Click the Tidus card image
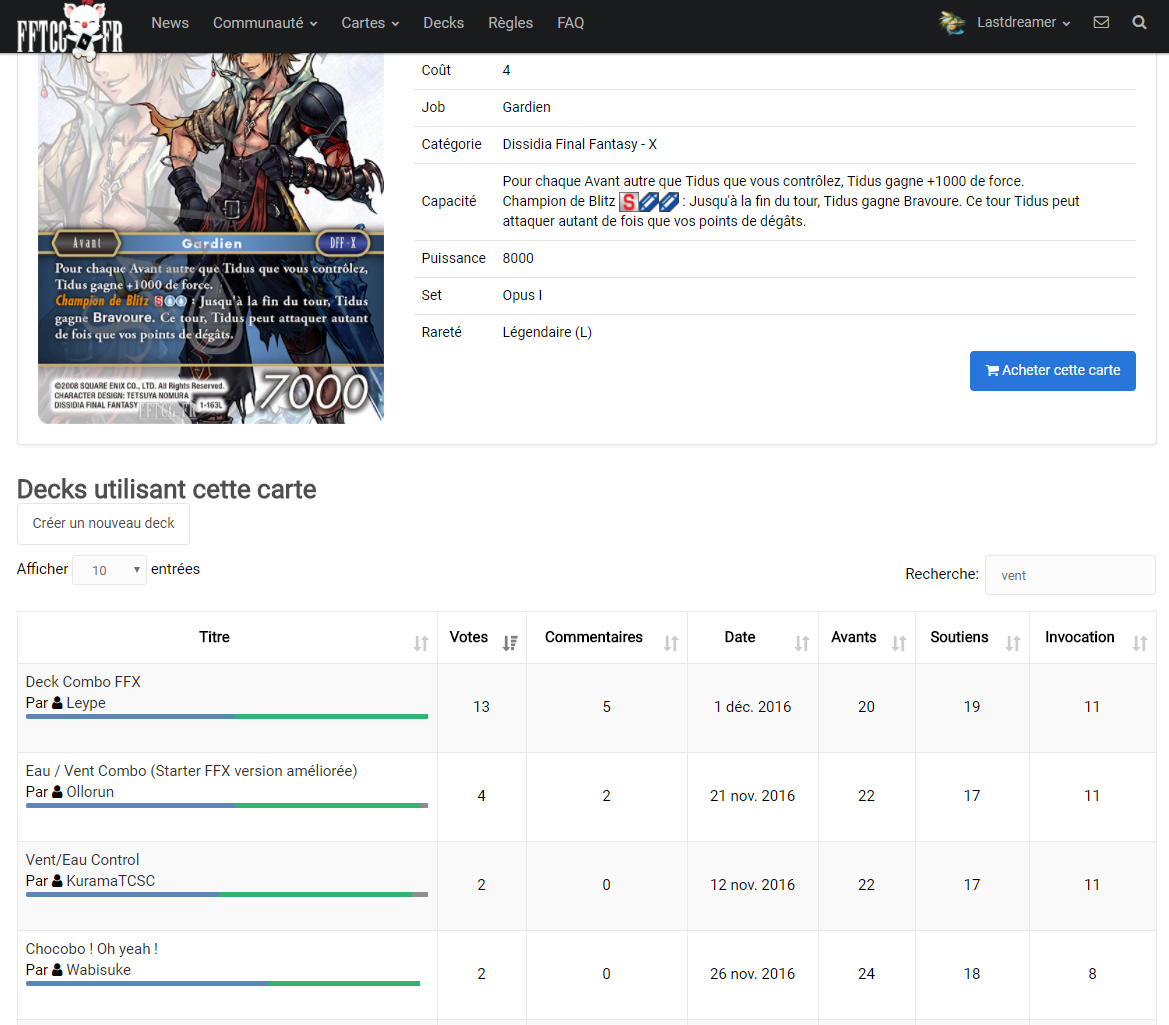Image resolution: width=1169 pixels, height=1025 pixels. 211,239
